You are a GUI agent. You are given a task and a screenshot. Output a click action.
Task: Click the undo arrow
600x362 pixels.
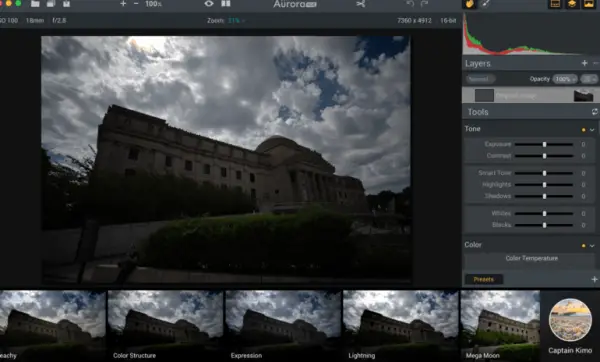point(410,3)
